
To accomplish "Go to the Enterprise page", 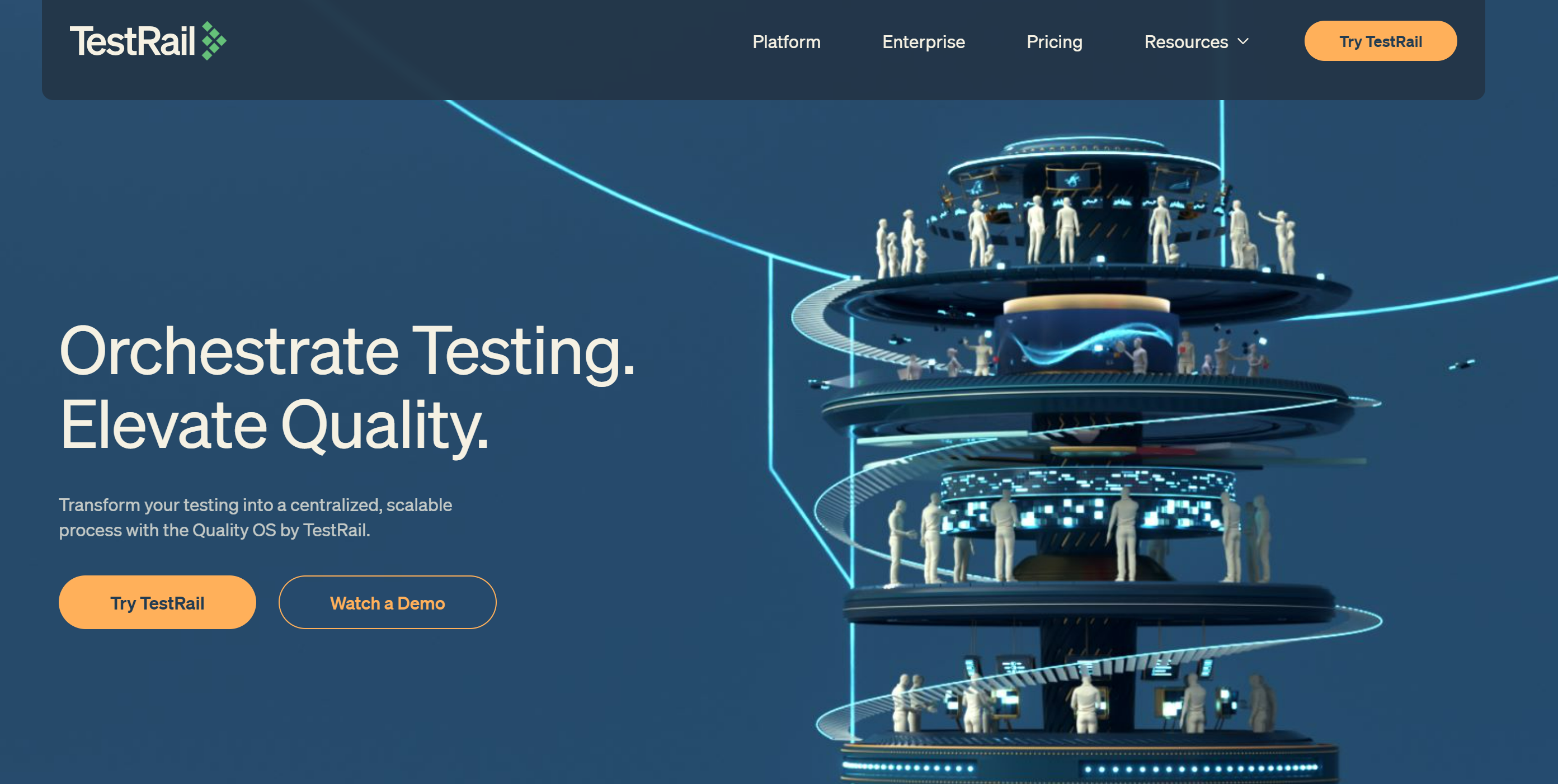I will [924, 42].
